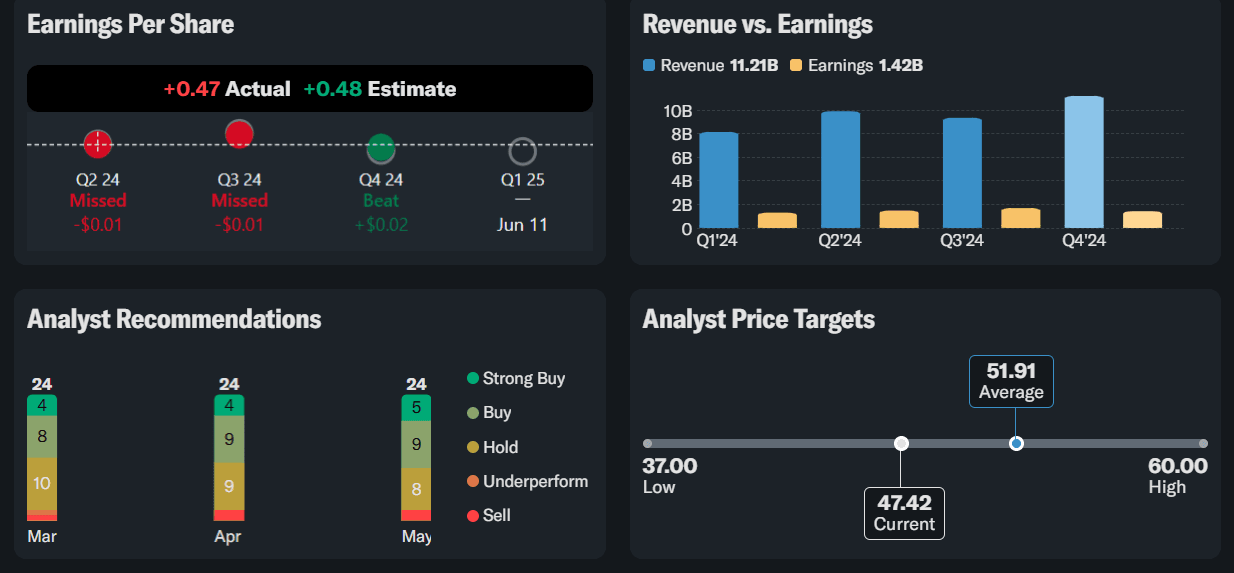Click the Analyst Price Targets heading

759,319
